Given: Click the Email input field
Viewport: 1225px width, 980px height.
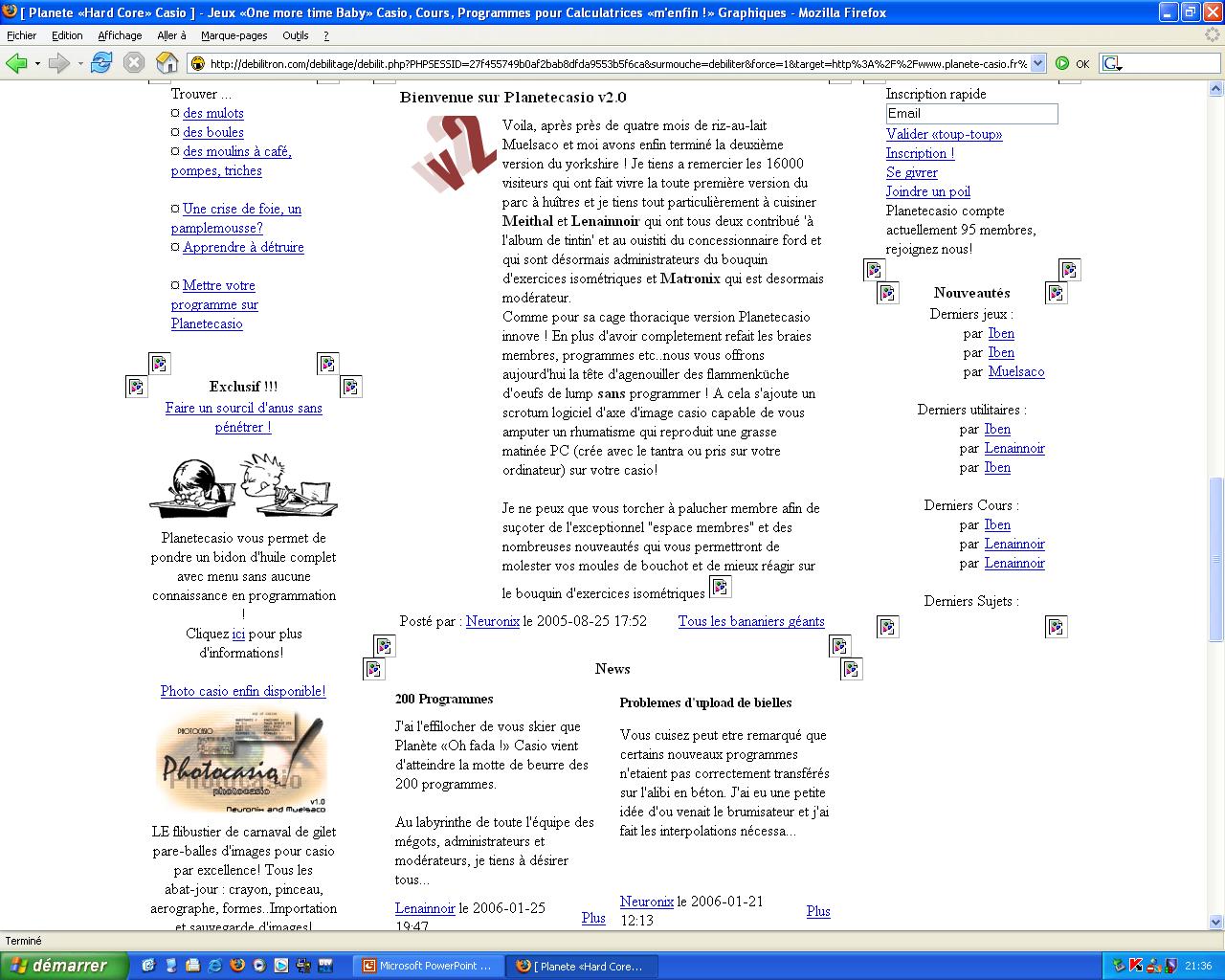Looking at the screenshot, I should [x=971, y=114].
